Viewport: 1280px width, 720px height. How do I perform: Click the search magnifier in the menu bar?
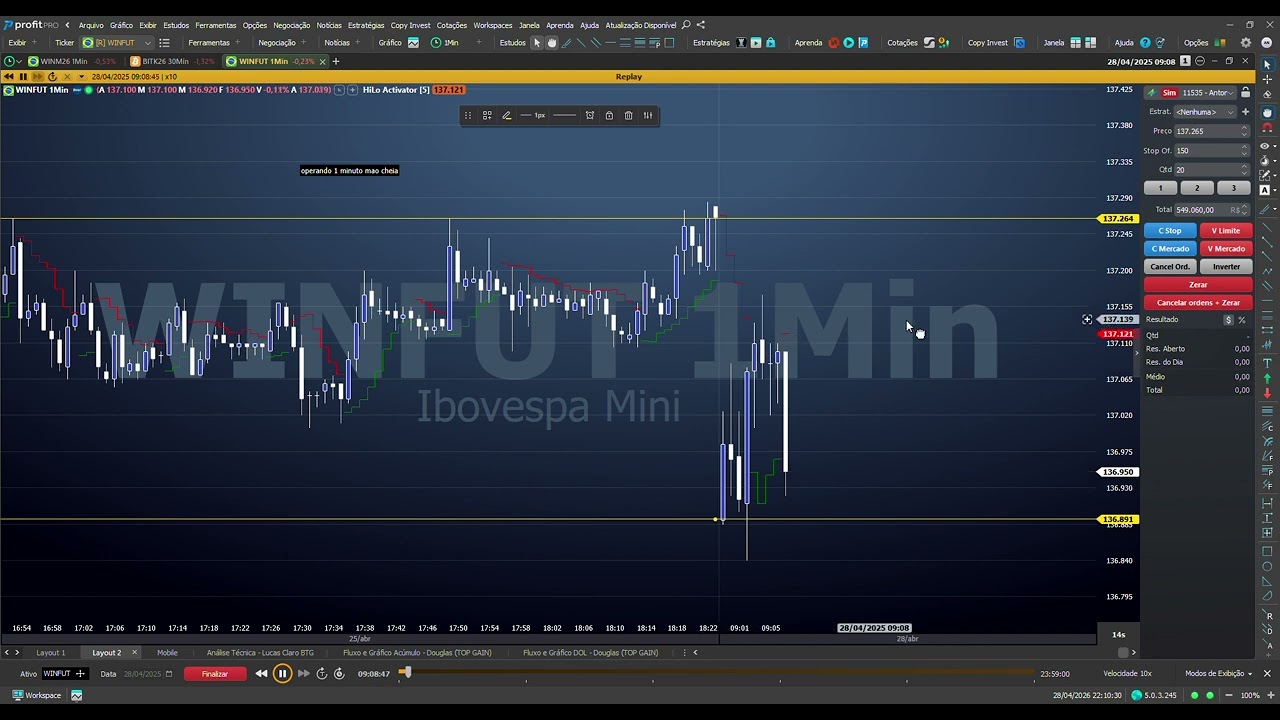[x=686, y=25]
